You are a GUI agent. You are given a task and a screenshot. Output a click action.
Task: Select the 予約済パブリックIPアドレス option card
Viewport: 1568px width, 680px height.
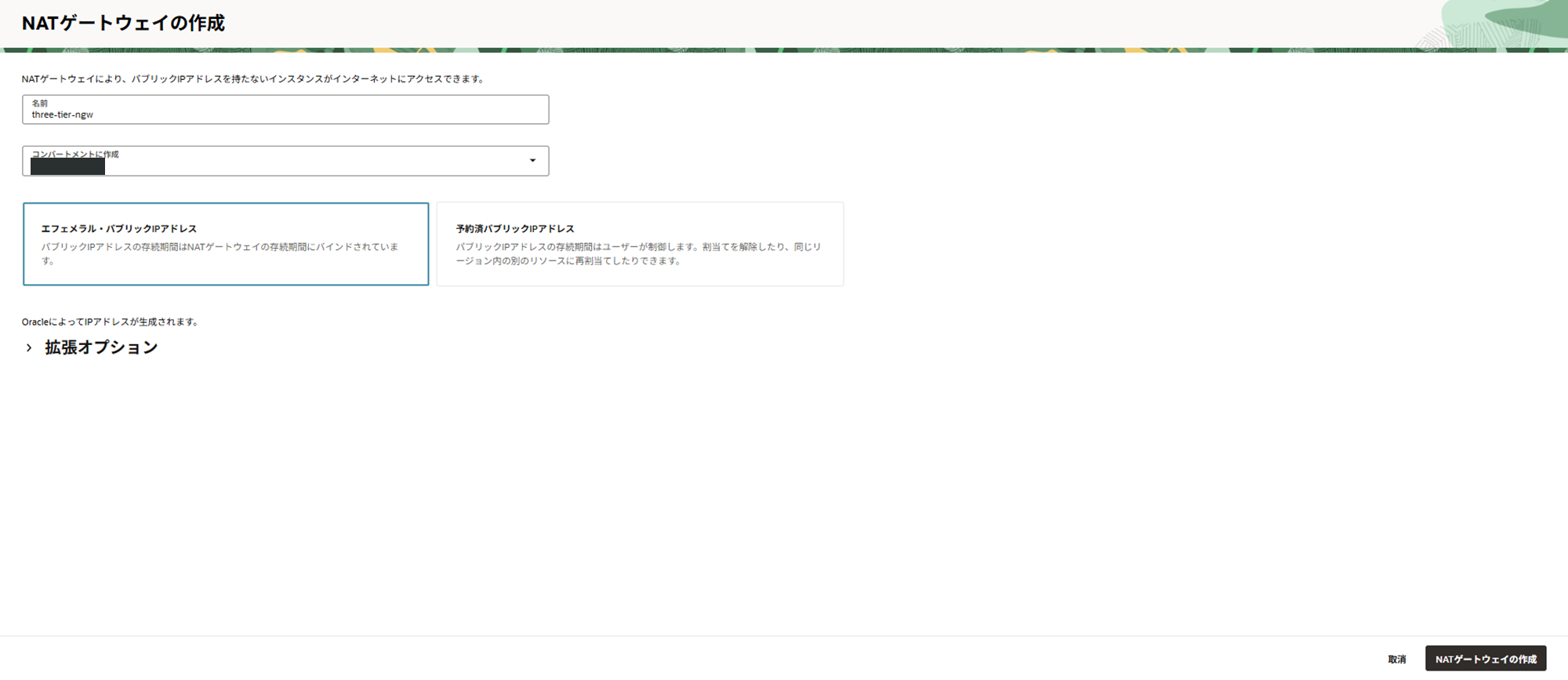tap(640, 244)
